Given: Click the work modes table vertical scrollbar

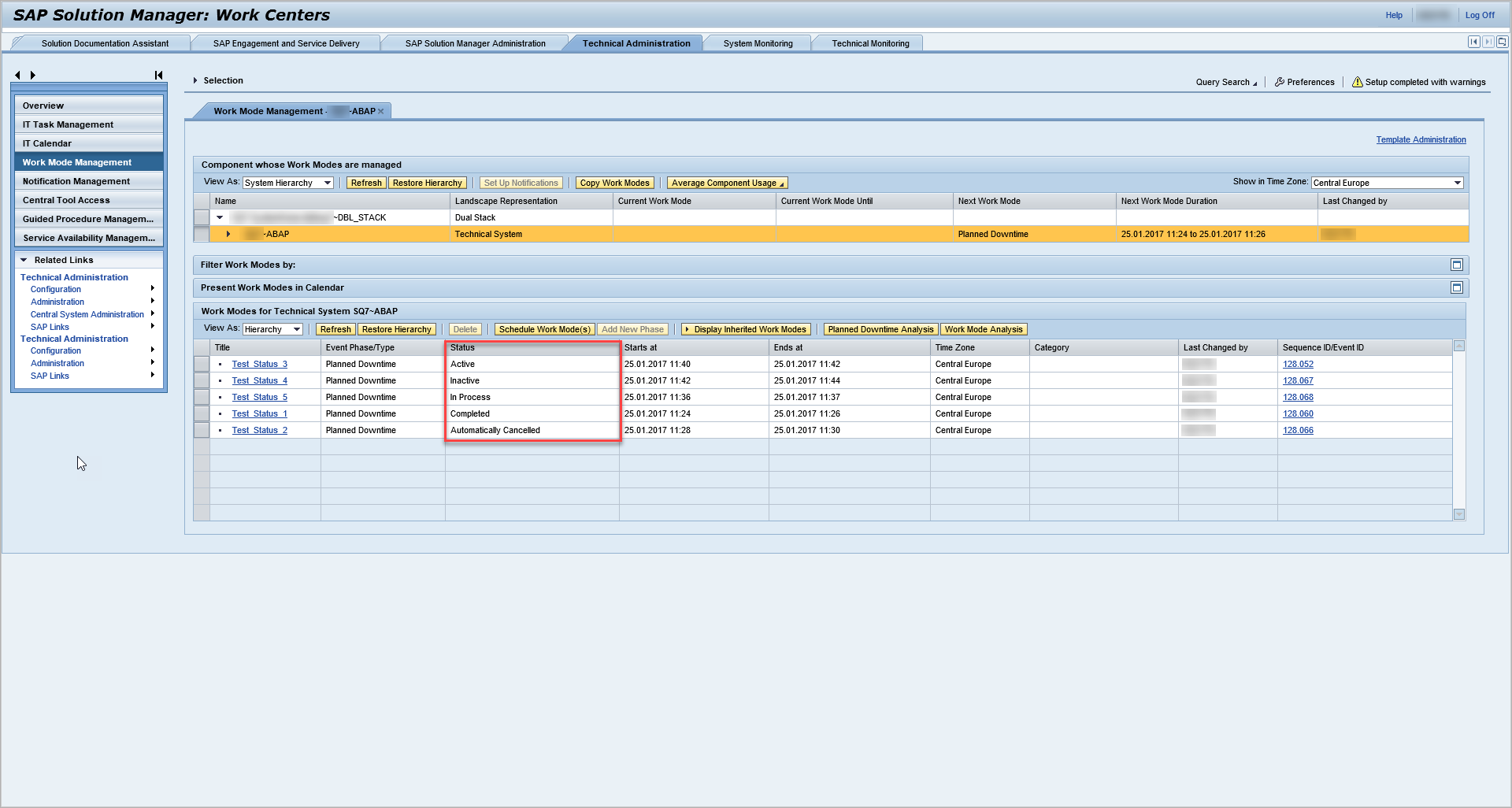Looking at the screenshot, I should tap(1459, 430).
